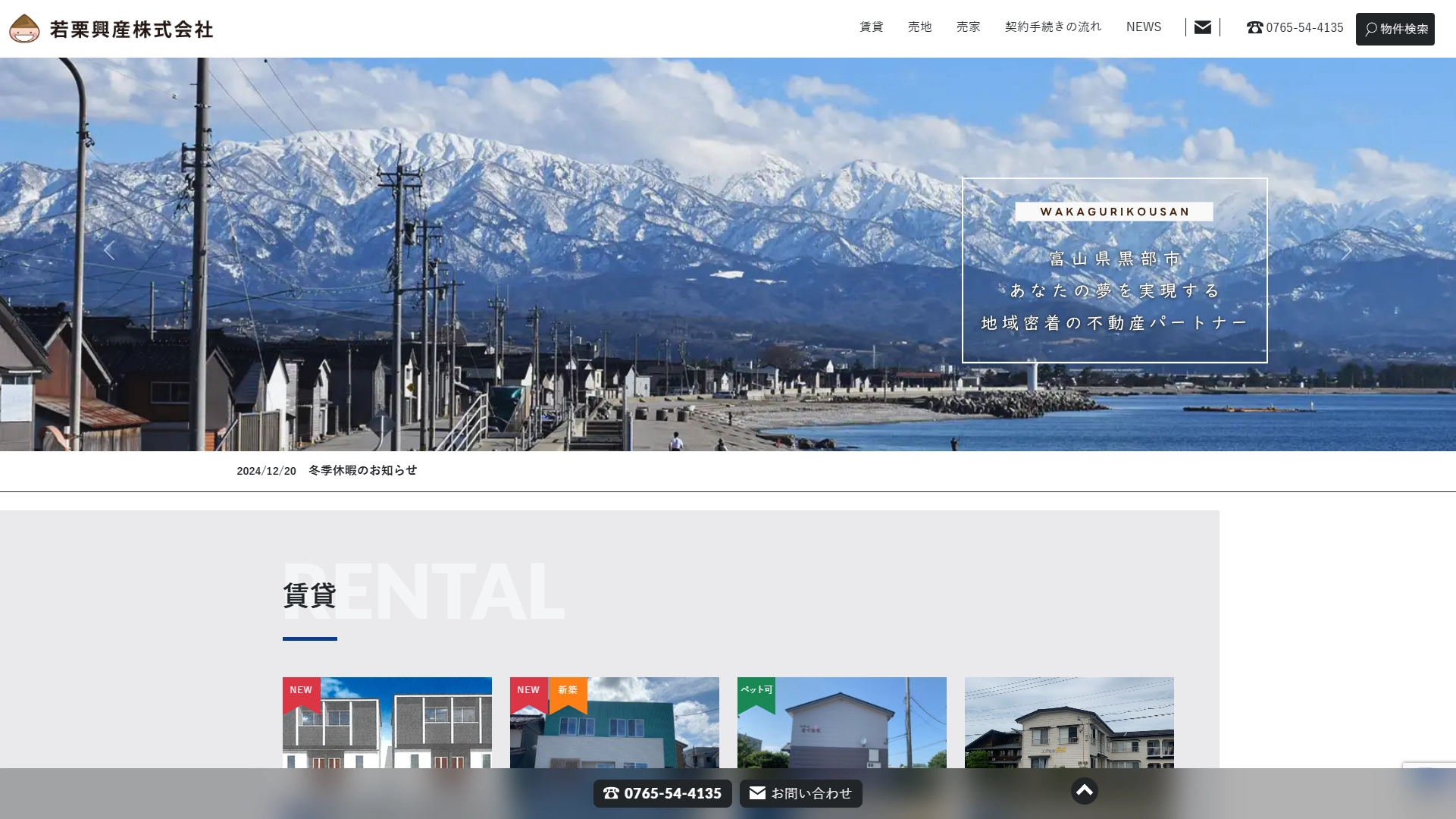The width and height of the screenshot is (1456, 819).
Task: Advance slideshow with right arrow
Action: pos(1347,251)
